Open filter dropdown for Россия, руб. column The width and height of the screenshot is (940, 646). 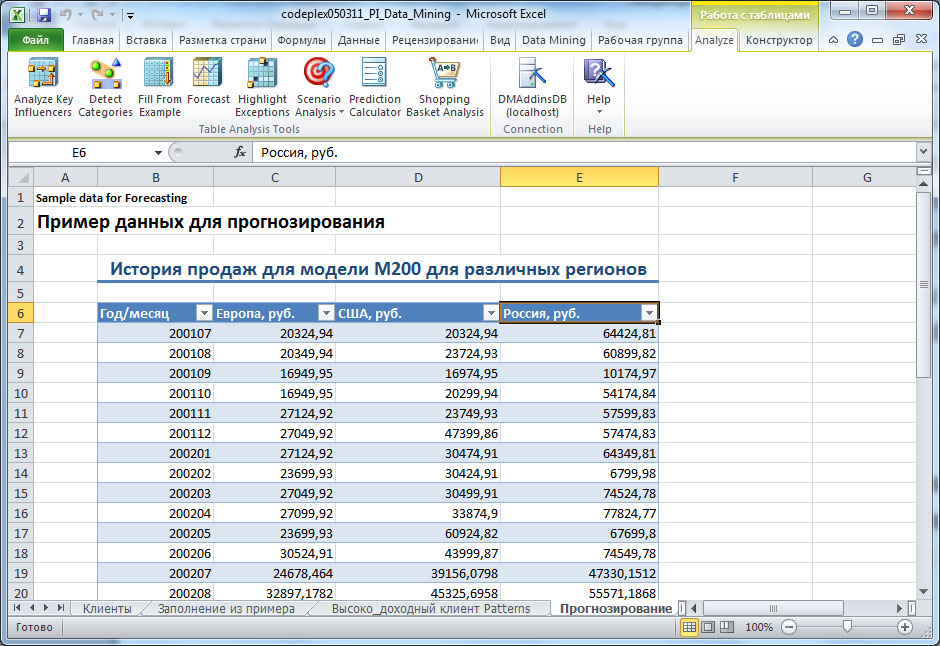coord(649,313)
